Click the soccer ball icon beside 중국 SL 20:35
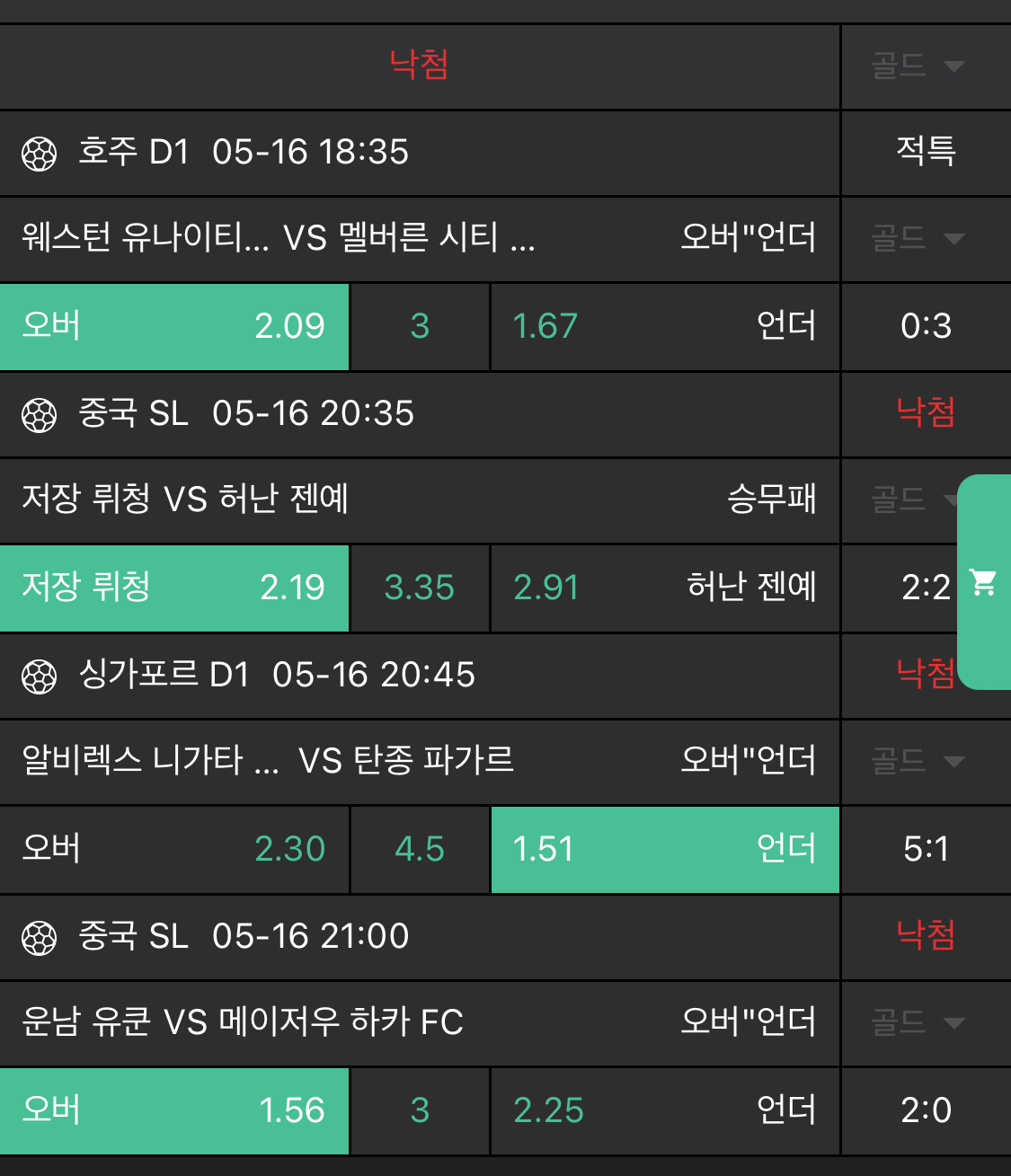The width and height of the screenshot is (1011, 1176). click(40, 415)
